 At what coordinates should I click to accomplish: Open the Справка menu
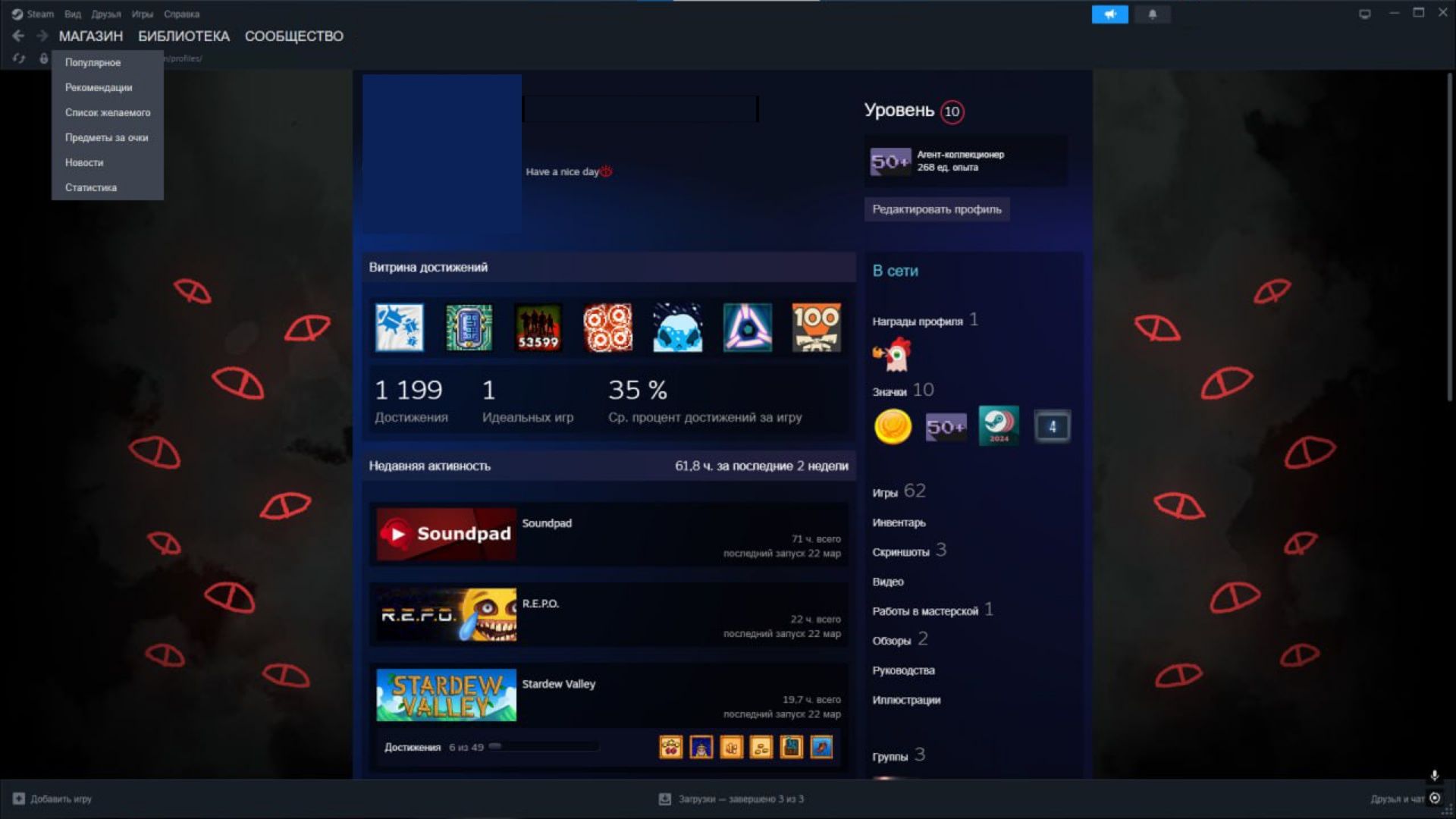[x=181, y=14]
